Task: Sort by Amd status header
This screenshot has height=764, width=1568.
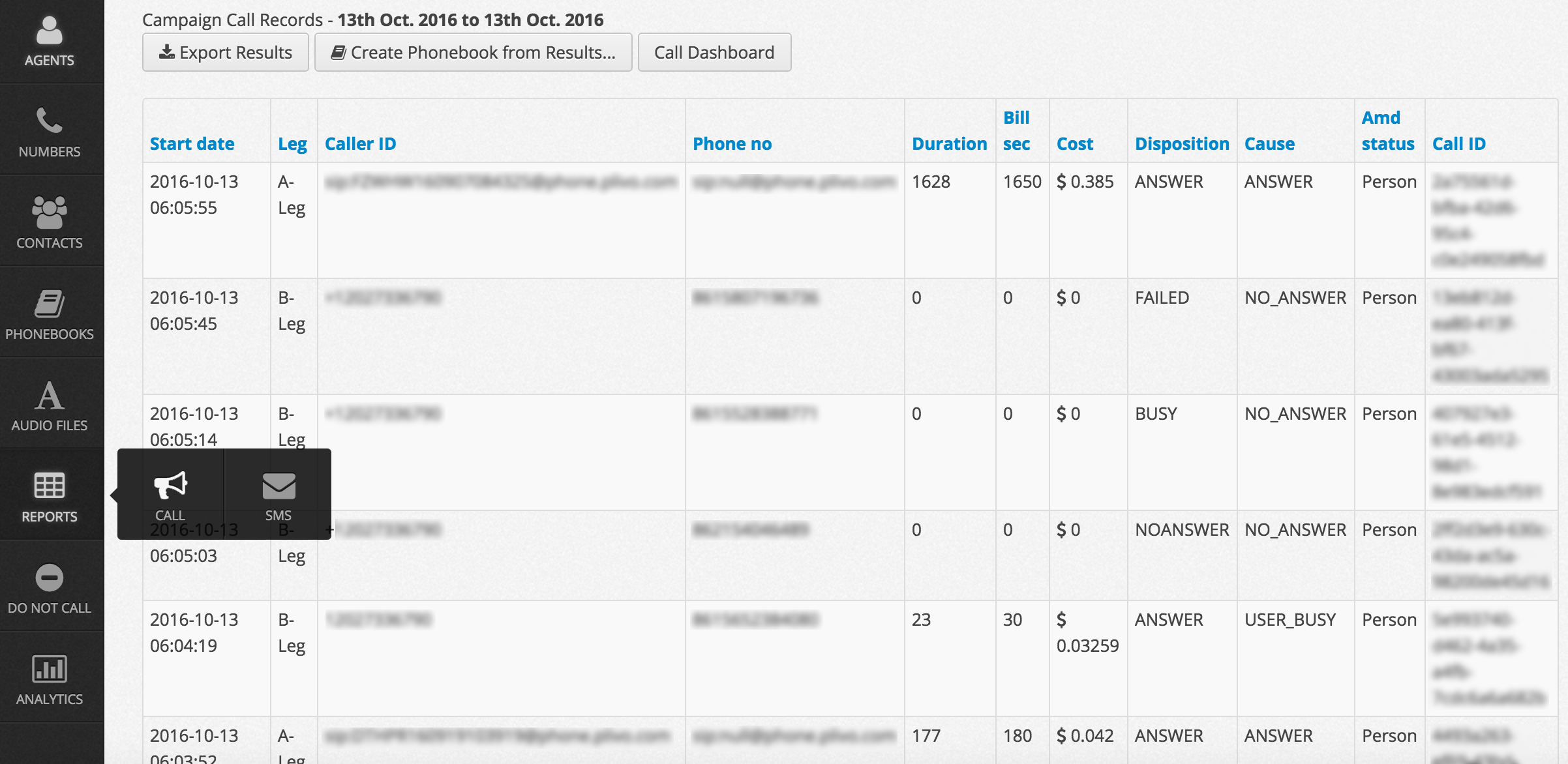Action: click(1388, 130)
